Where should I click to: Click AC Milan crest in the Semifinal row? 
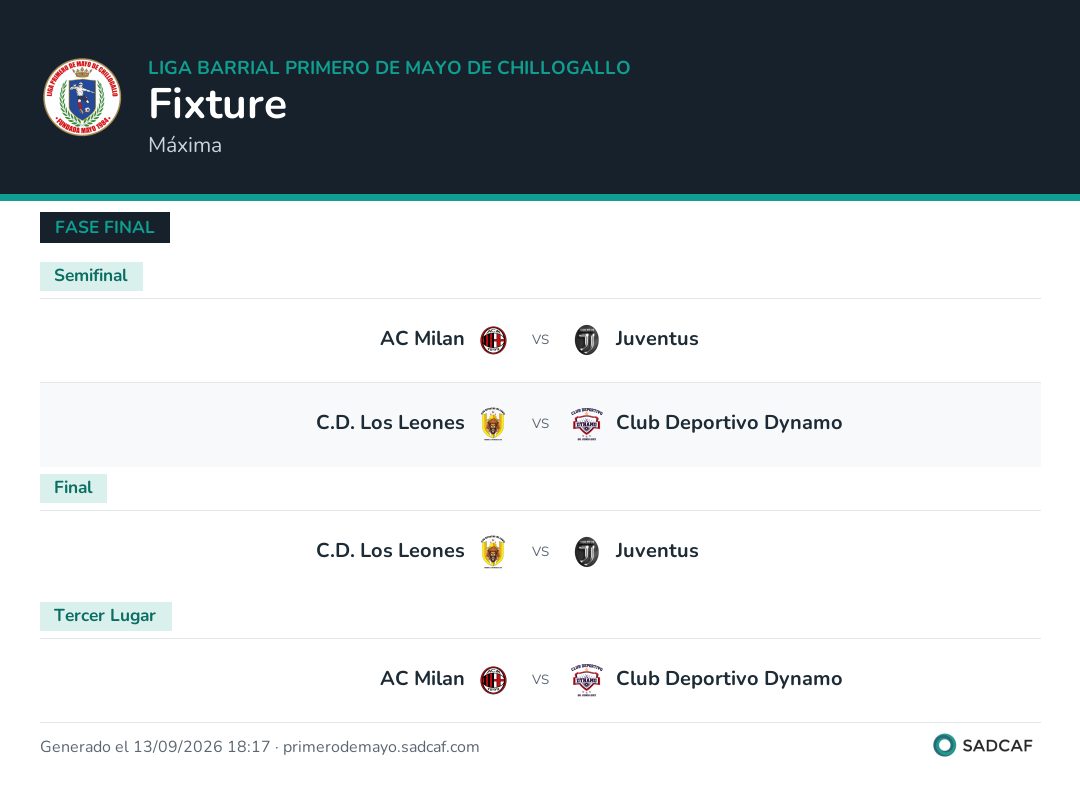(493, 339)
